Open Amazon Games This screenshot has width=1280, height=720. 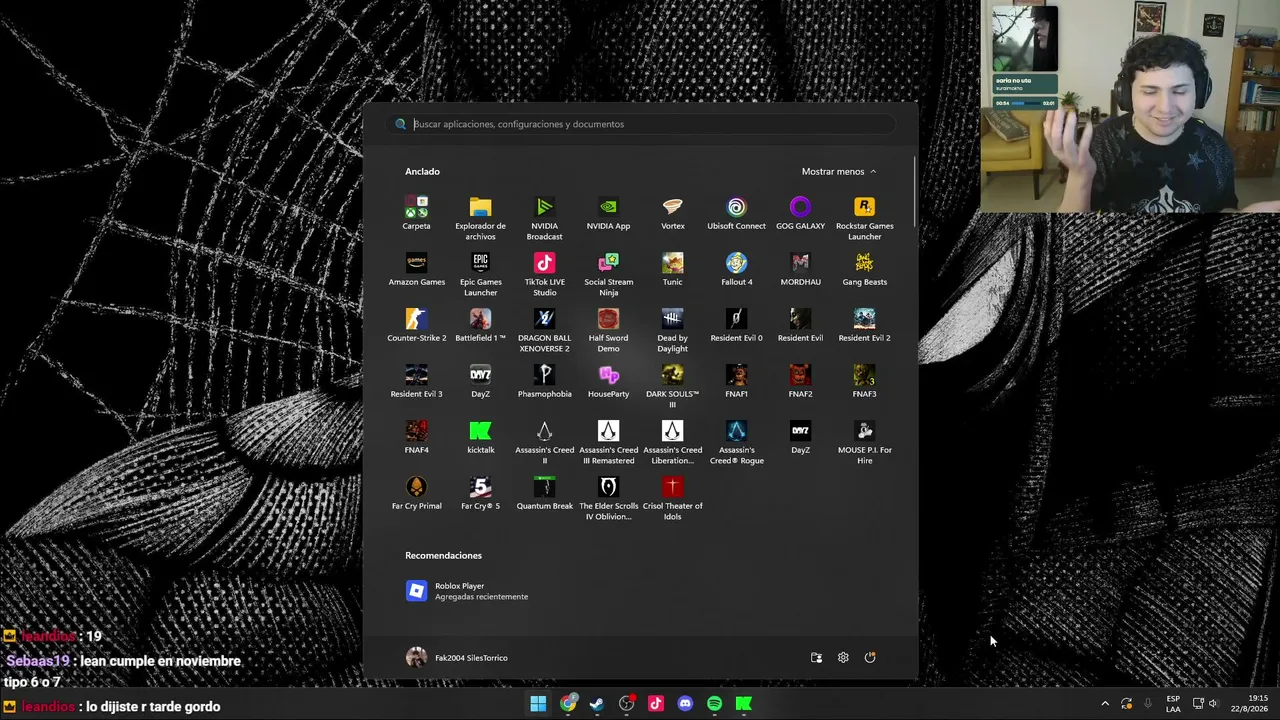(416, 270)
